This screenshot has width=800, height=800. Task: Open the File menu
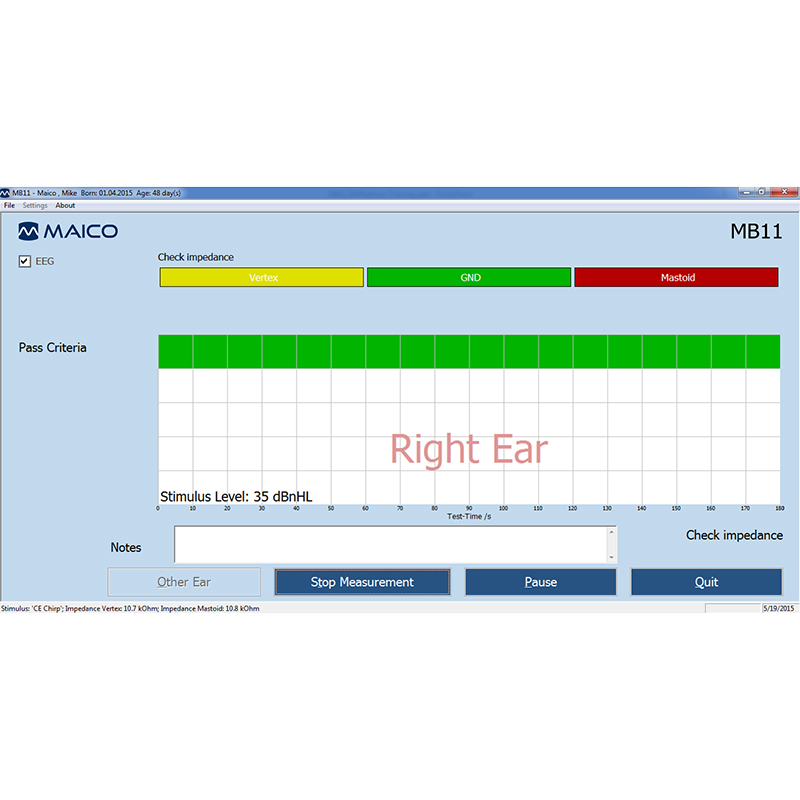[x=9, y=205]
